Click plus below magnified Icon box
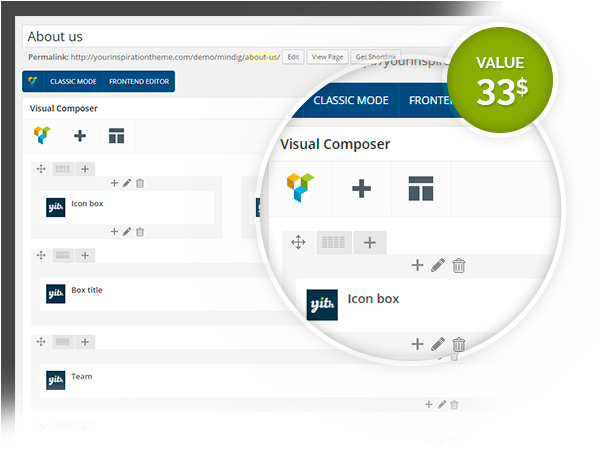600x461 pixels. pos(417,344)
